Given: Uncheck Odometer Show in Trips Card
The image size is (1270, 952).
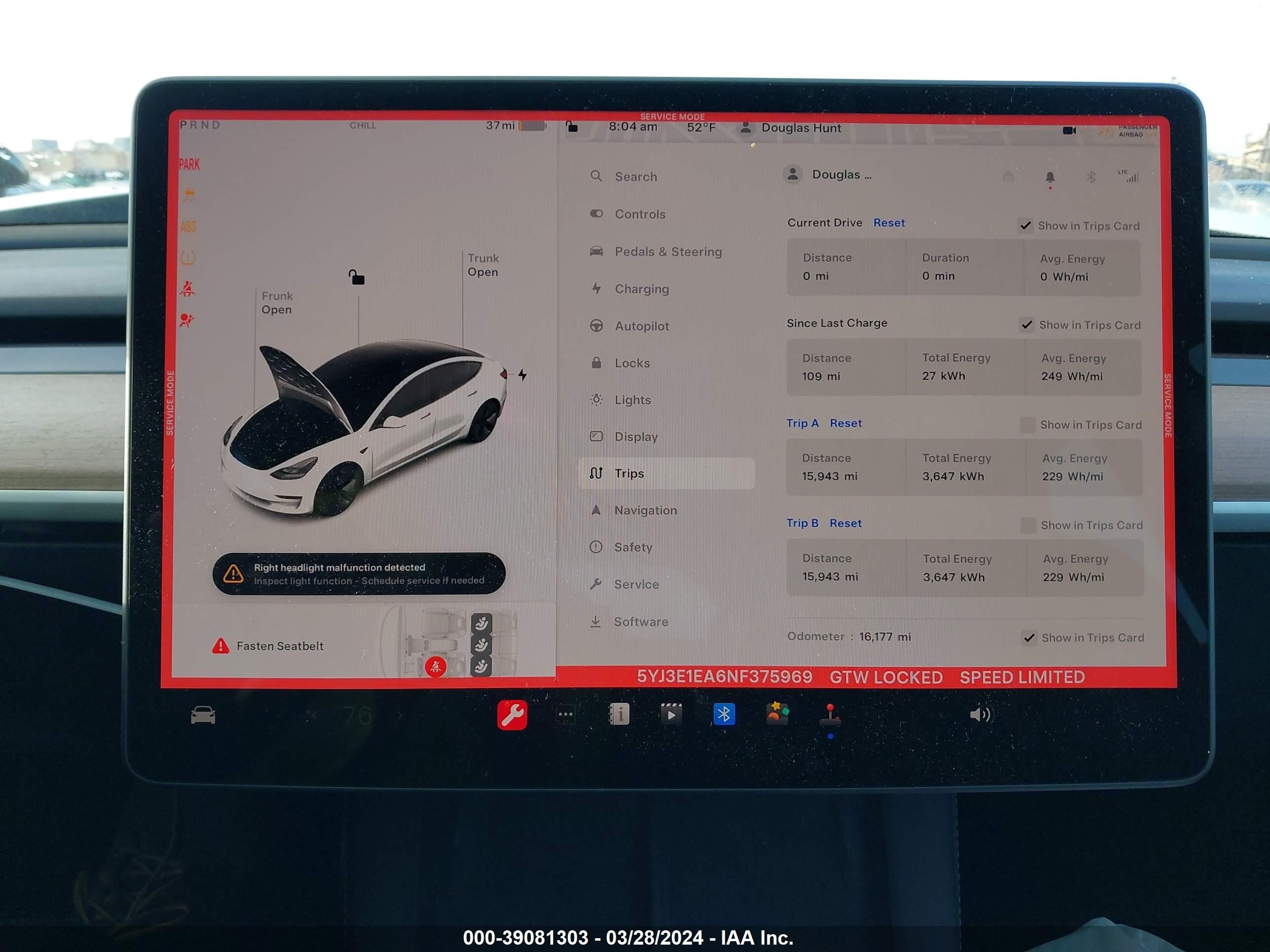Looking at the screenshot, I should [x=1029, y=638].
